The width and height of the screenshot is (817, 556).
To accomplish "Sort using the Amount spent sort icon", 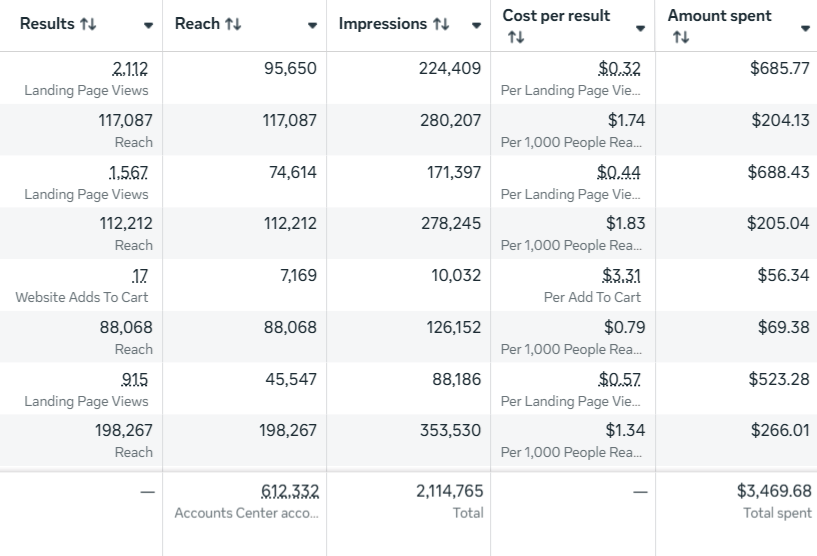I will click(681, 37).
